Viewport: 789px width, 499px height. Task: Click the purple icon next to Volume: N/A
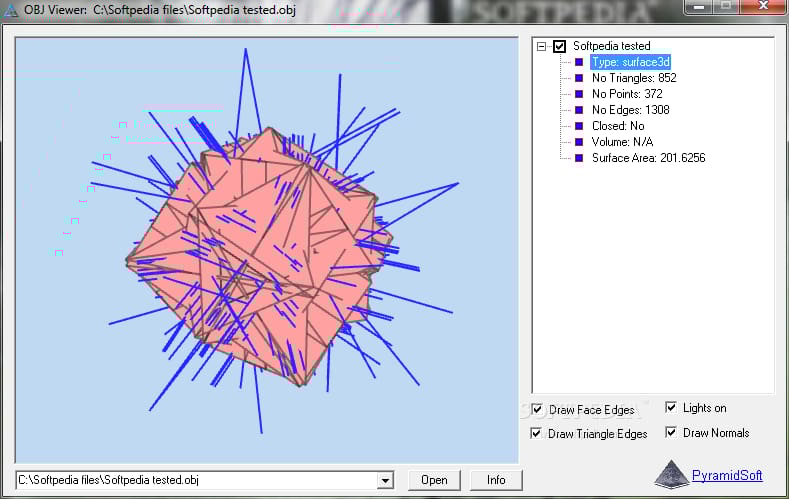tap(579, 142)
